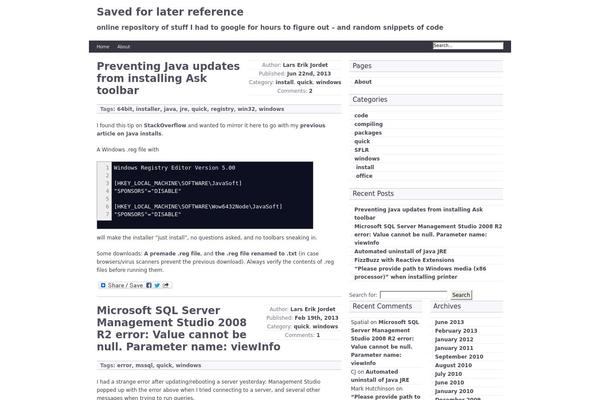Follow the StackOverflow link

[165, 126]
